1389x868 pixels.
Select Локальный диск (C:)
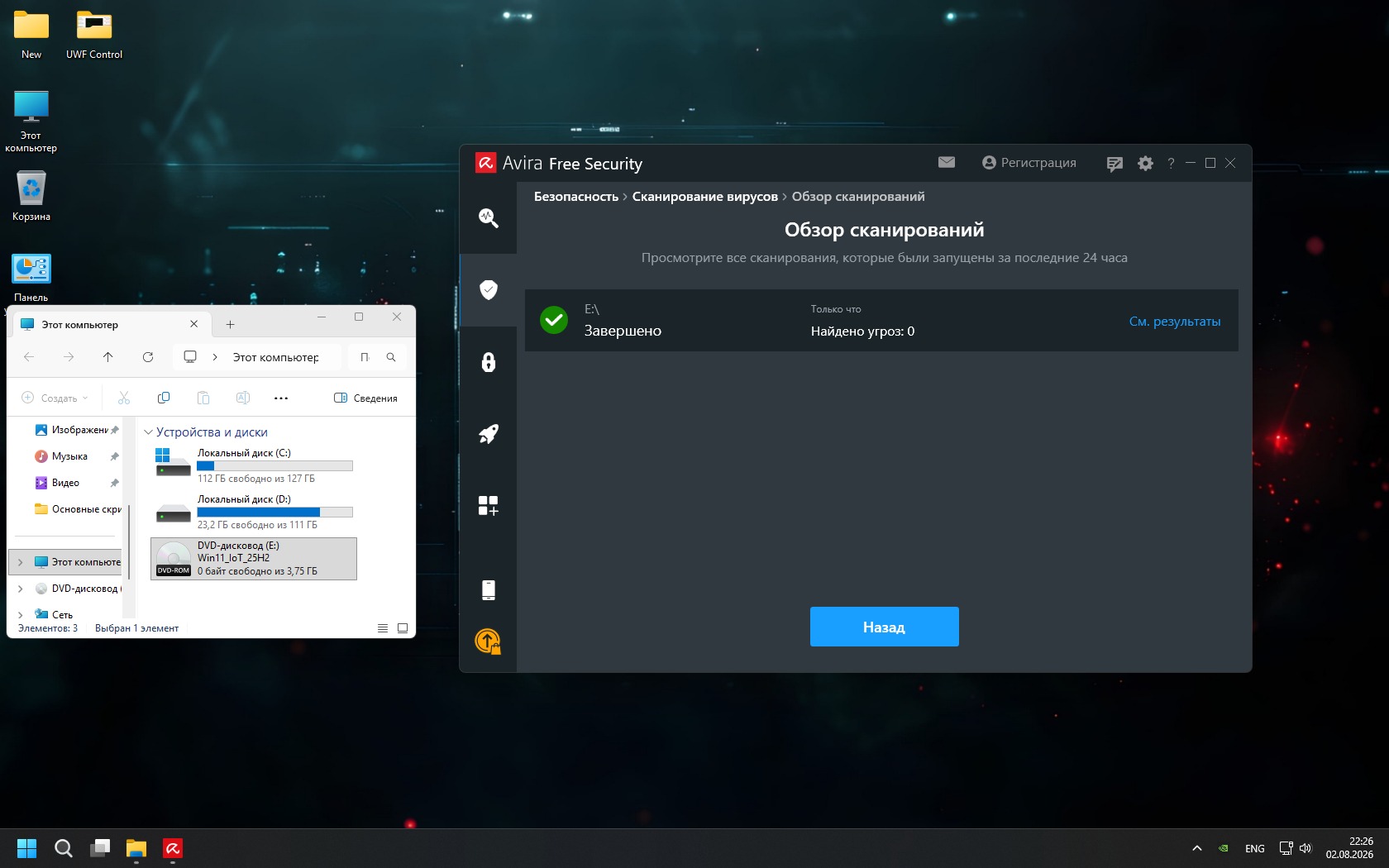255,465
